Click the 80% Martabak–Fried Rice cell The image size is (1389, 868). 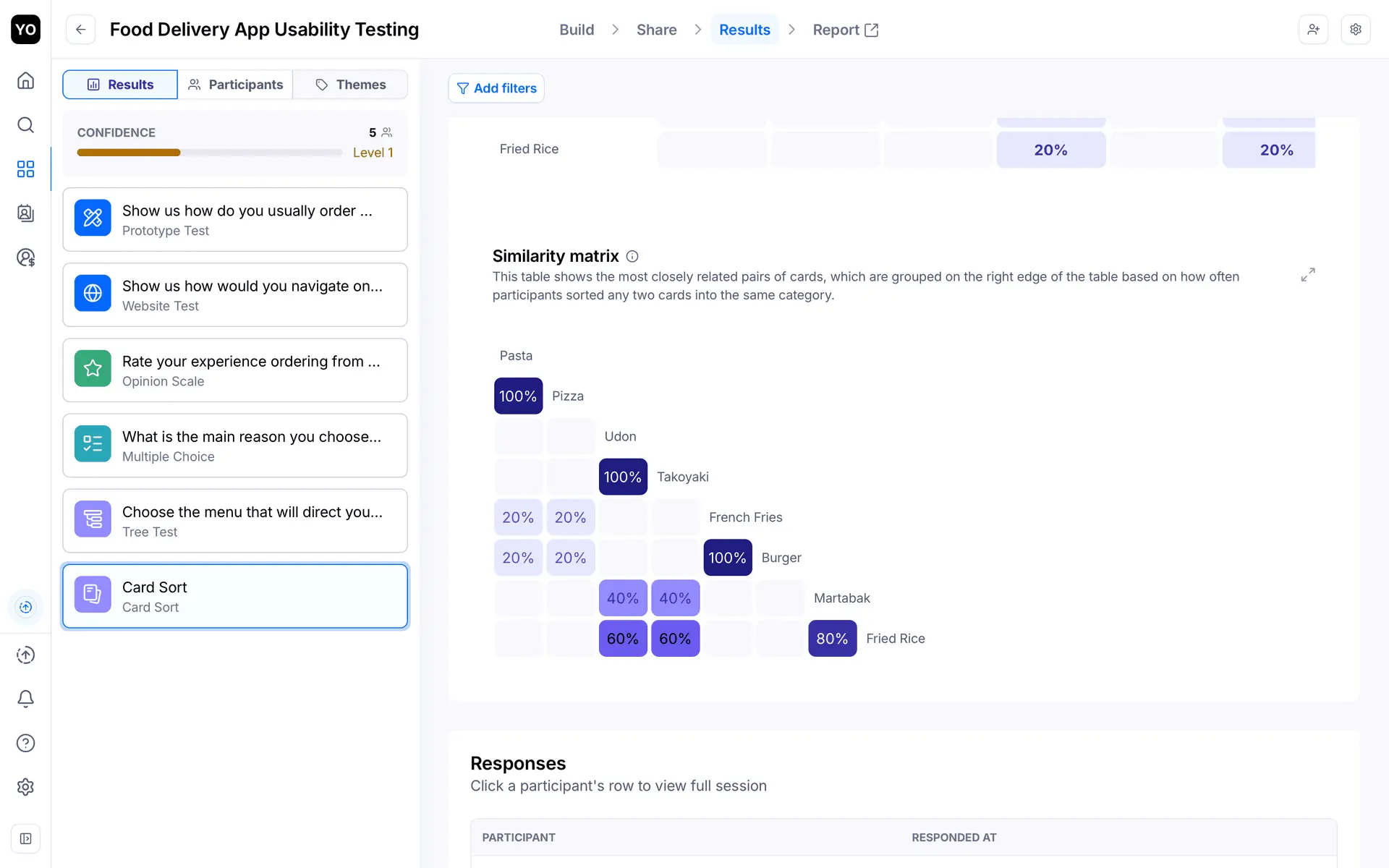[x=832, y=639]
